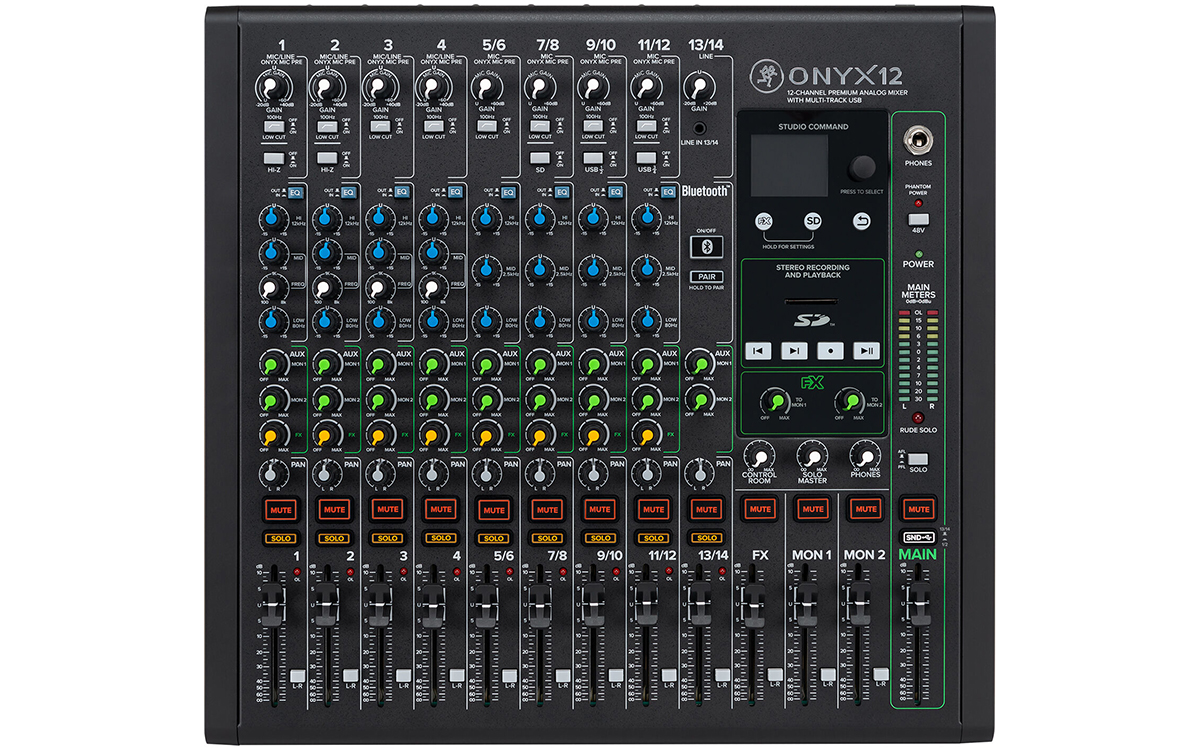The width and height of the screenshot is (1200, 750).
Task: Toggle the SD switch on channel 7/8
Action: 539,158
